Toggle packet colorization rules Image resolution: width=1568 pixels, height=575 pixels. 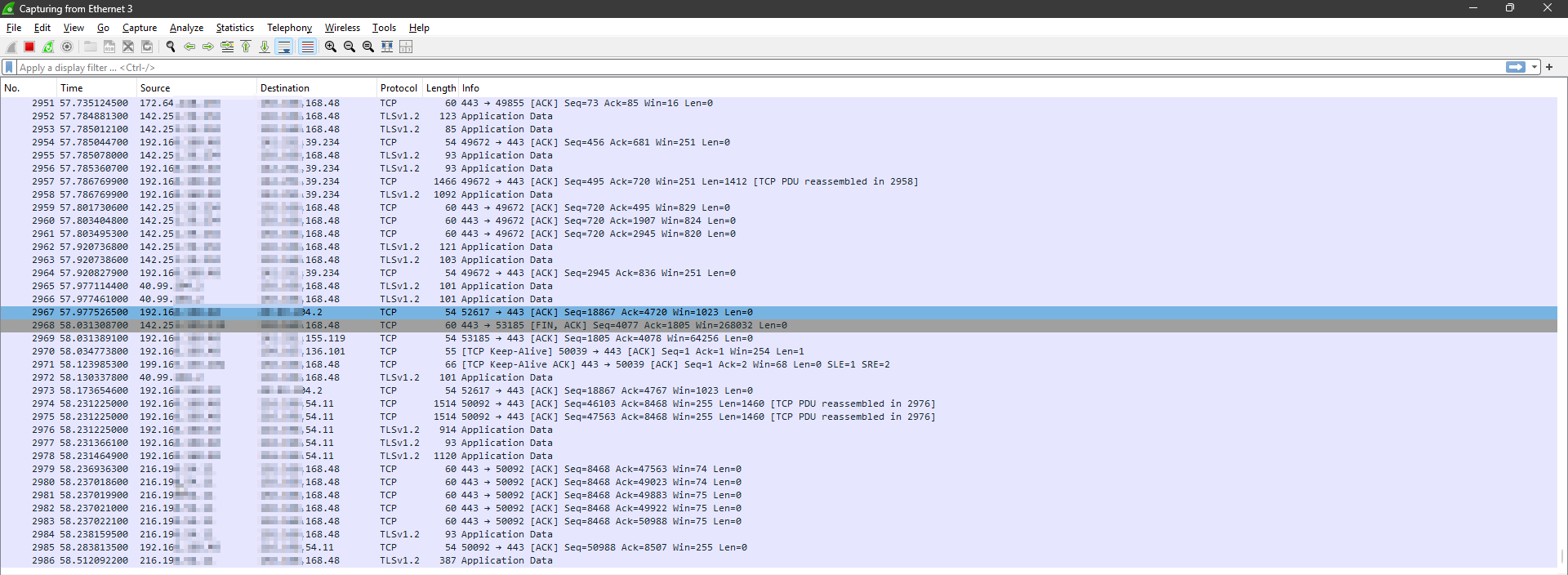[307, 47]
